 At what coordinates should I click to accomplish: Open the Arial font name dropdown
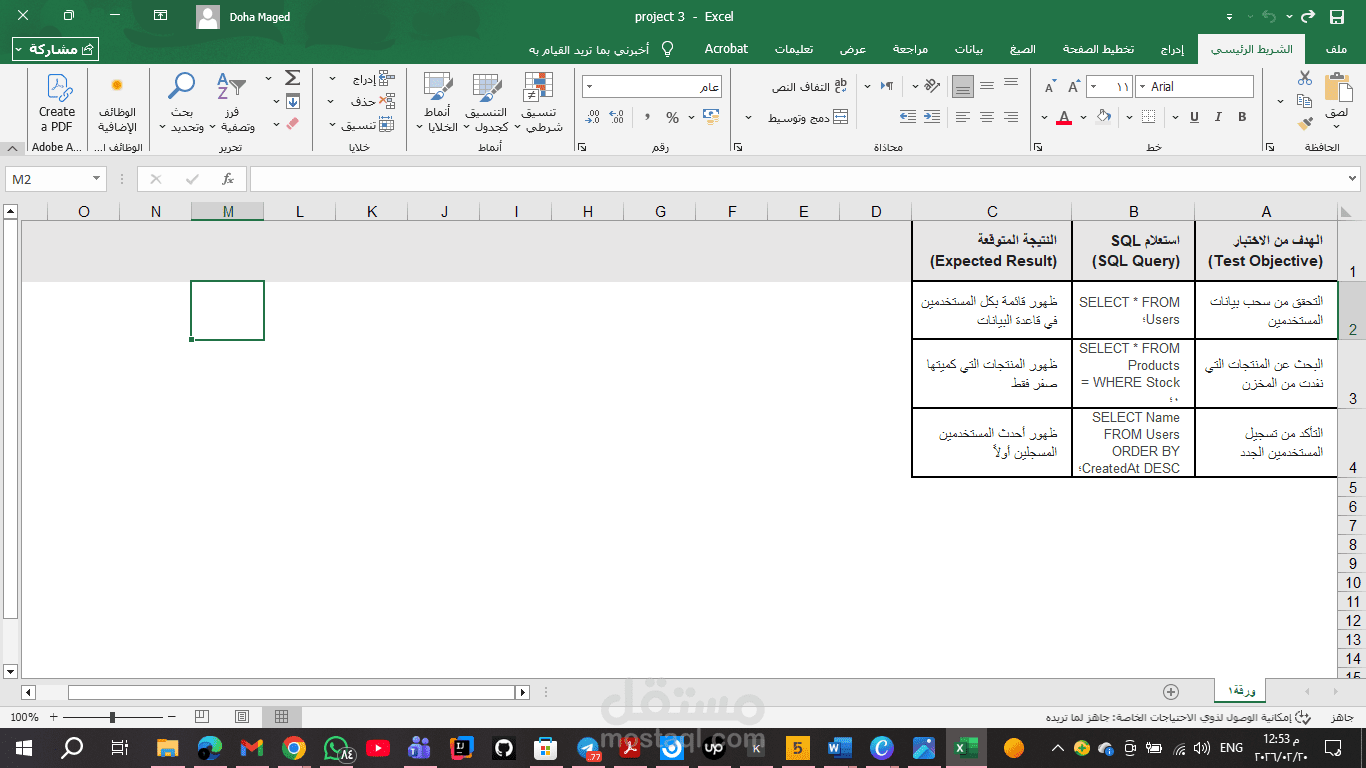tap(1141, 87)
